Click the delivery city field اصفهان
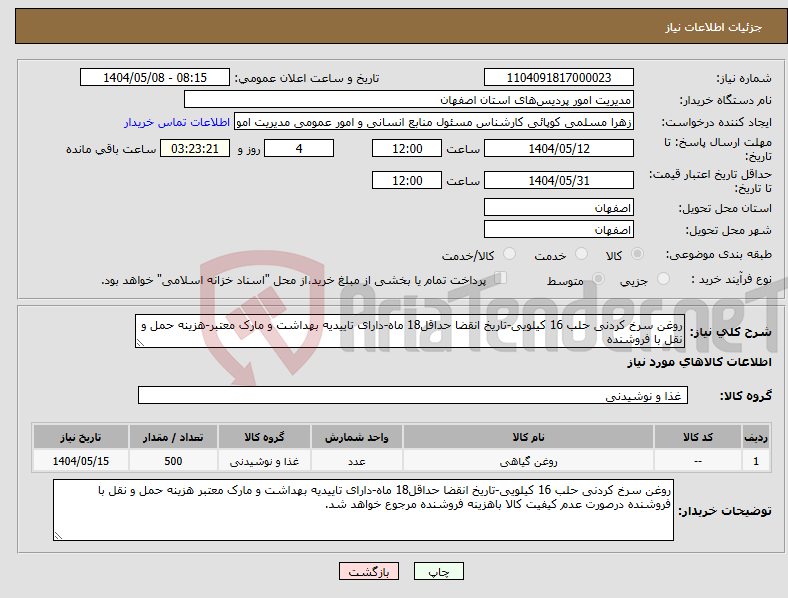This screenshot has width=788, height=598. click(559, 229)
